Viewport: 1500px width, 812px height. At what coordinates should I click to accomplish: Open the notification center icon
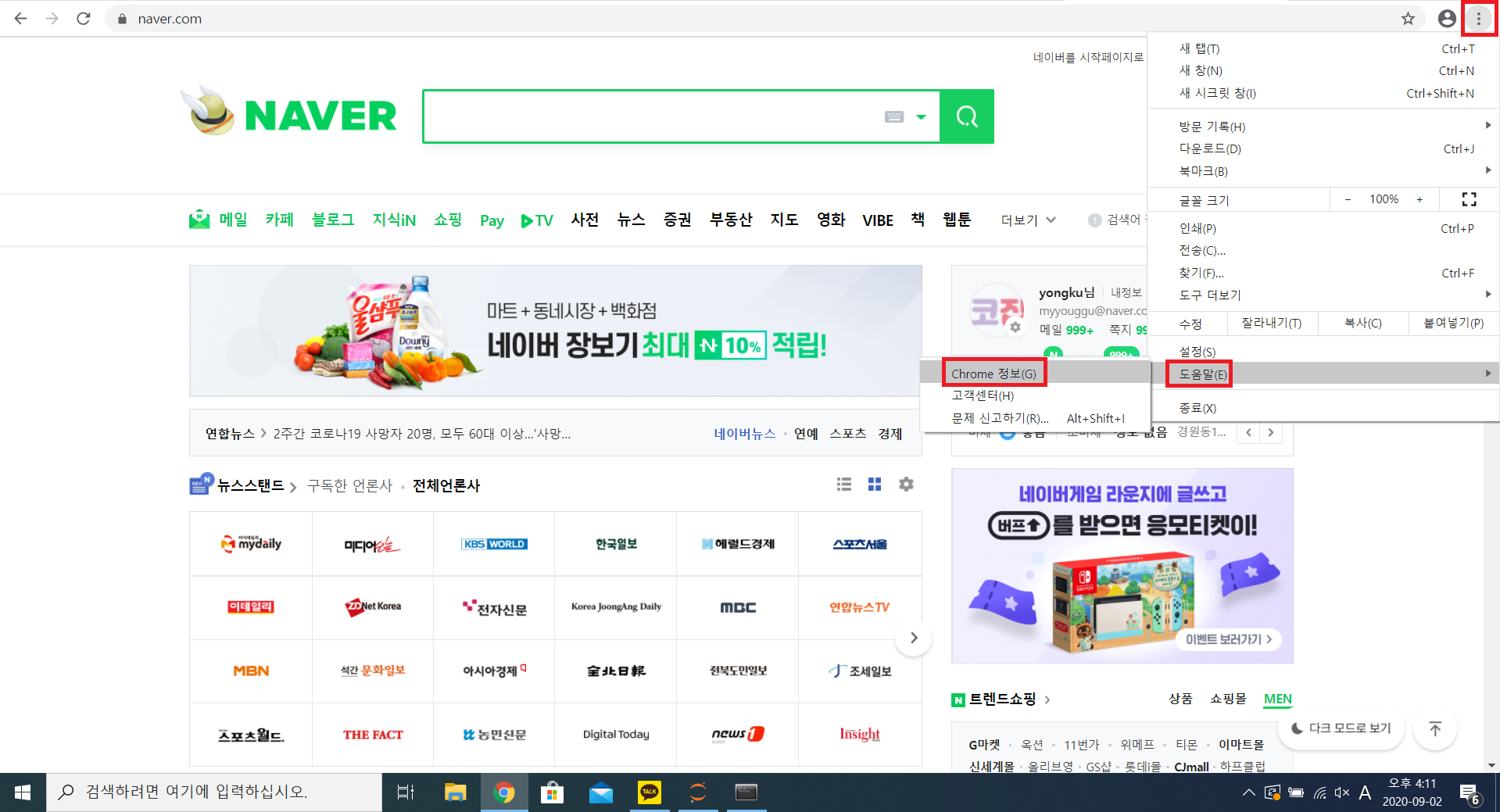coord(1469,793)
